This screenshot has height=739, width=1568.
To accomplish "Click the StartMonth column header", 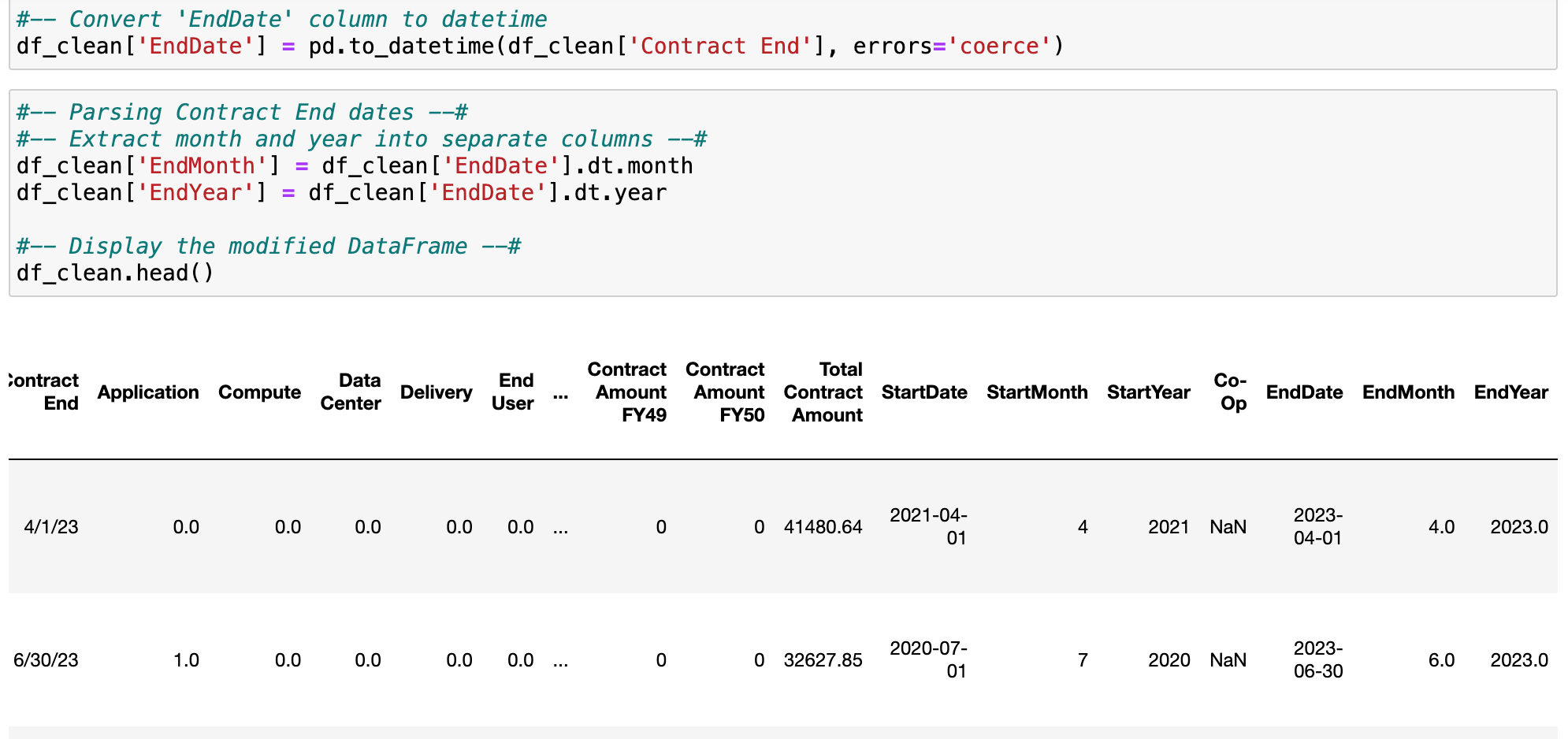I will click(x=1036, y=392).
